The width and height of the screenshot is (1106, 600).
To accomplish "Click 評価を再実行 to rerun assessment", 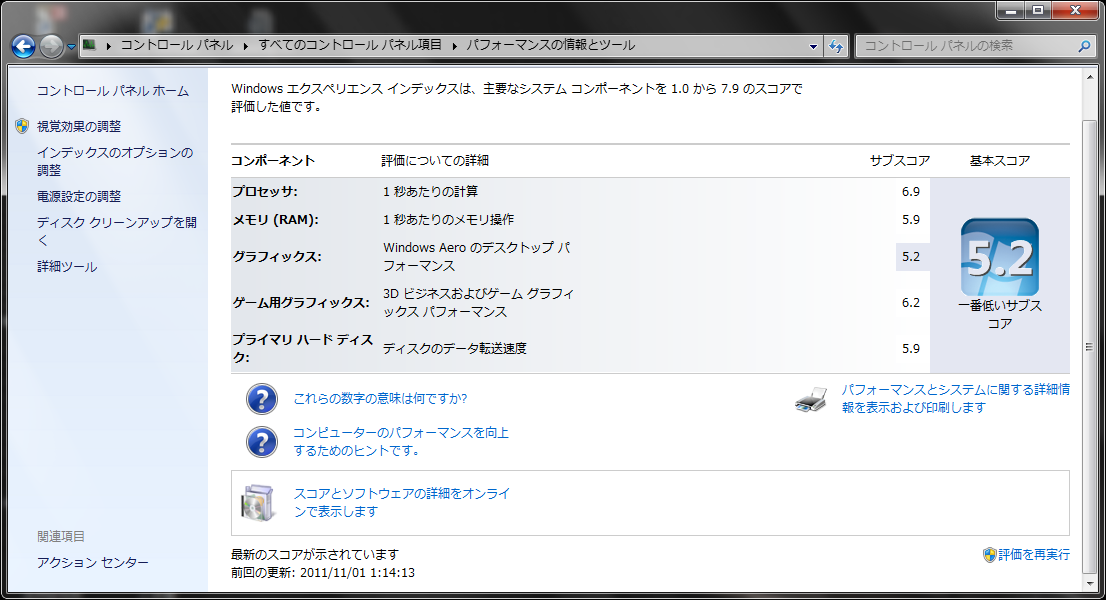I will coord(1033,555).
